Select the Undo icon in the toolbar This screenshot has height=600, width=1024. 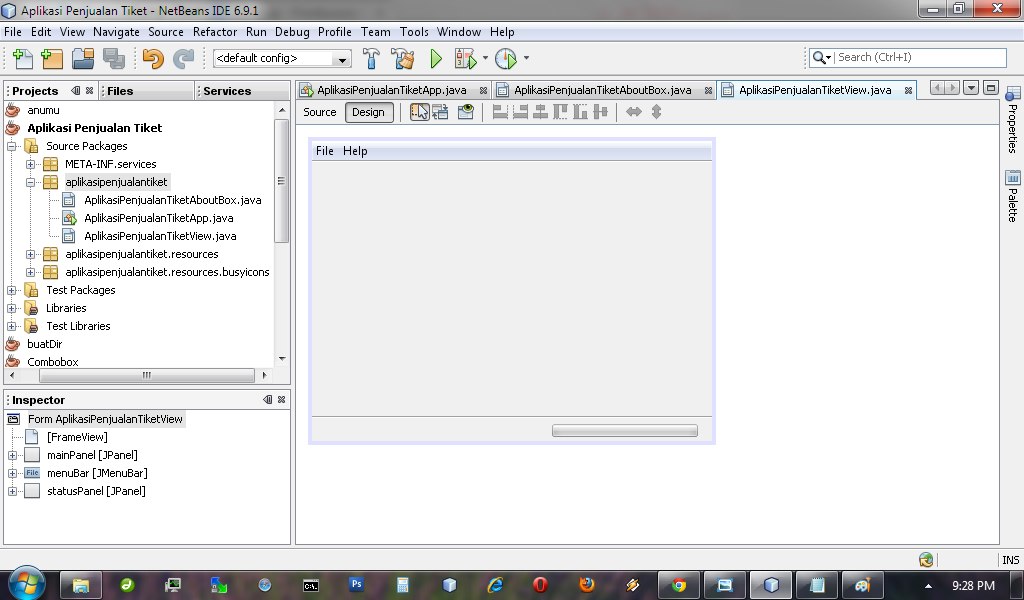click(152, 57)
